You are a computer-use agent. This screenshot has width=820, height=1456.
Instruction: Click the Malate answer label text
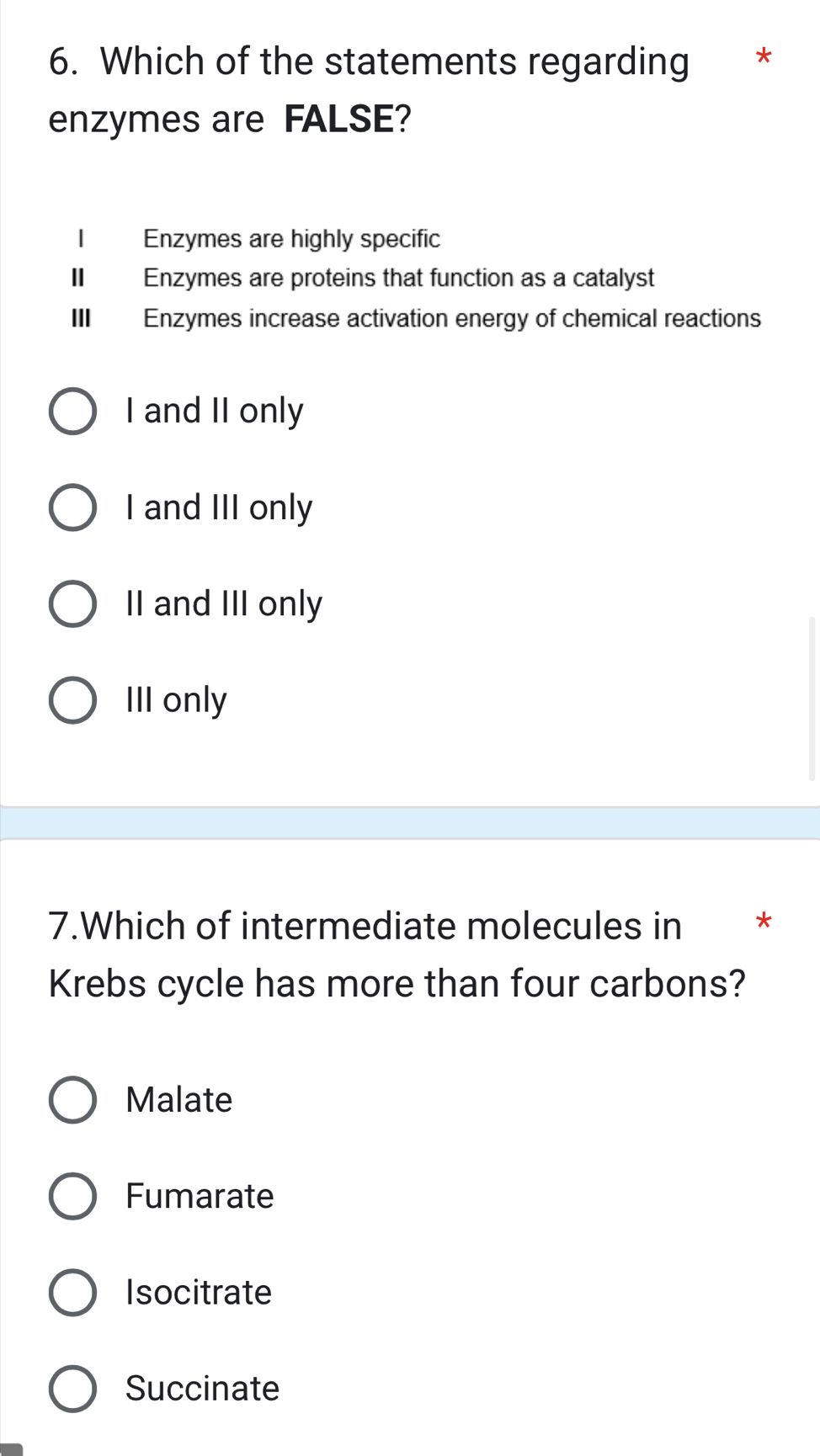pyautogui.click(x=178, y=1099)
